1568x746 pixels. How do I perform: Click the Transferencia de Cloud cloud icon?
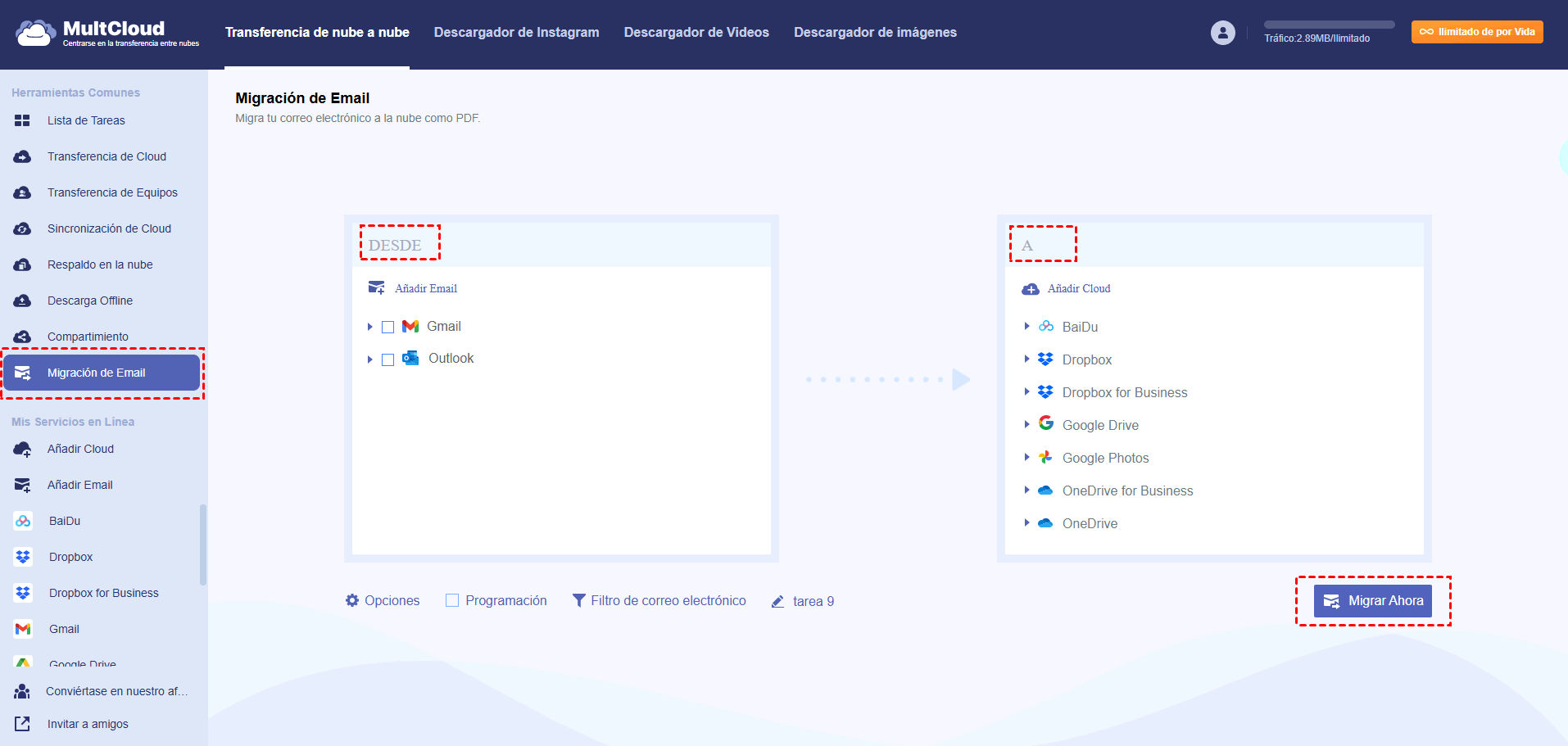pos(22,156)
